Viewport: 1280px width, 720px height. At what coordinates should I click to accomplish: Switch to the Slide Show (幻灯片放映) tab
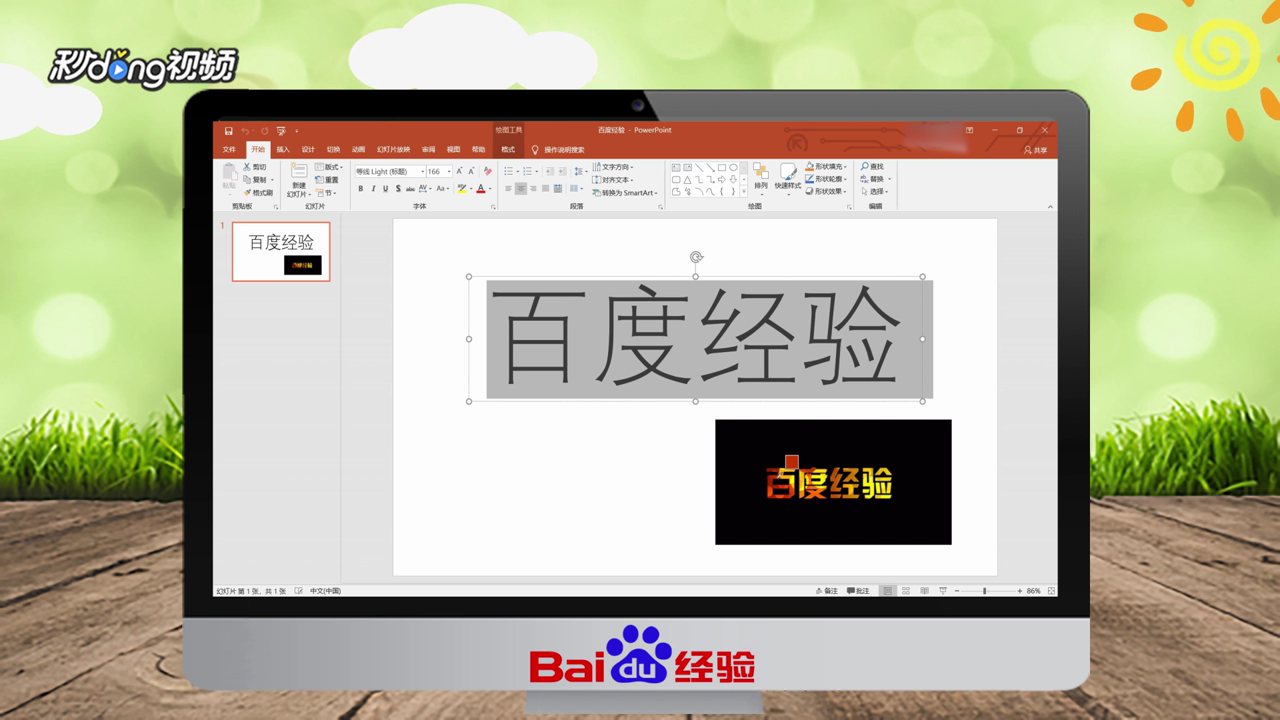click(x=393, y=150)
